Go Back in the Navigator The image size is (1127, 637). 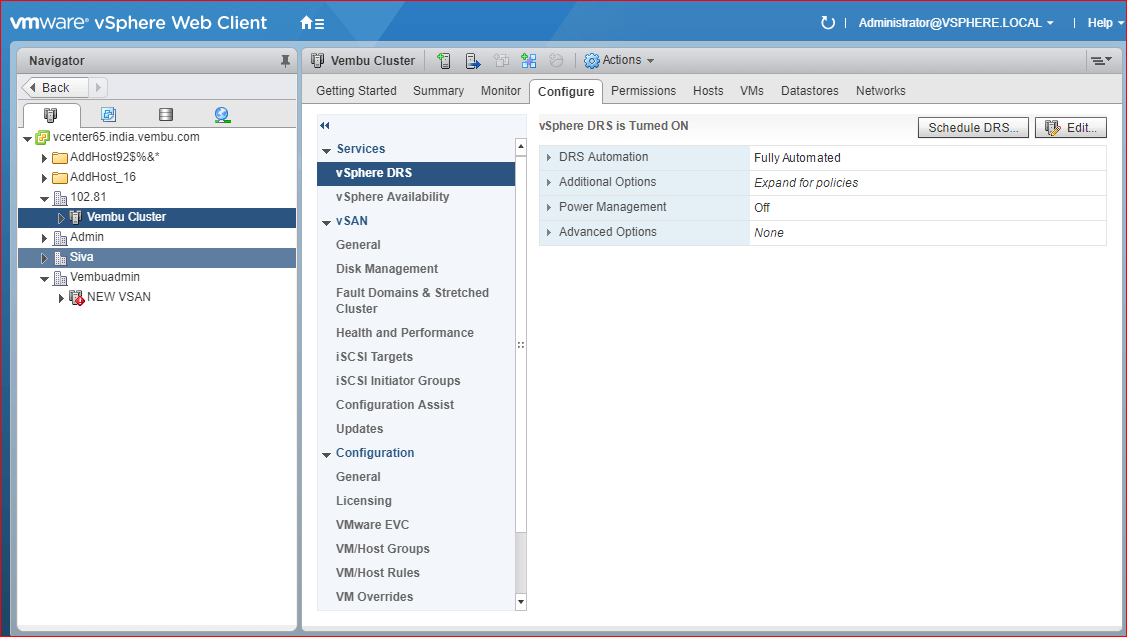55,88
